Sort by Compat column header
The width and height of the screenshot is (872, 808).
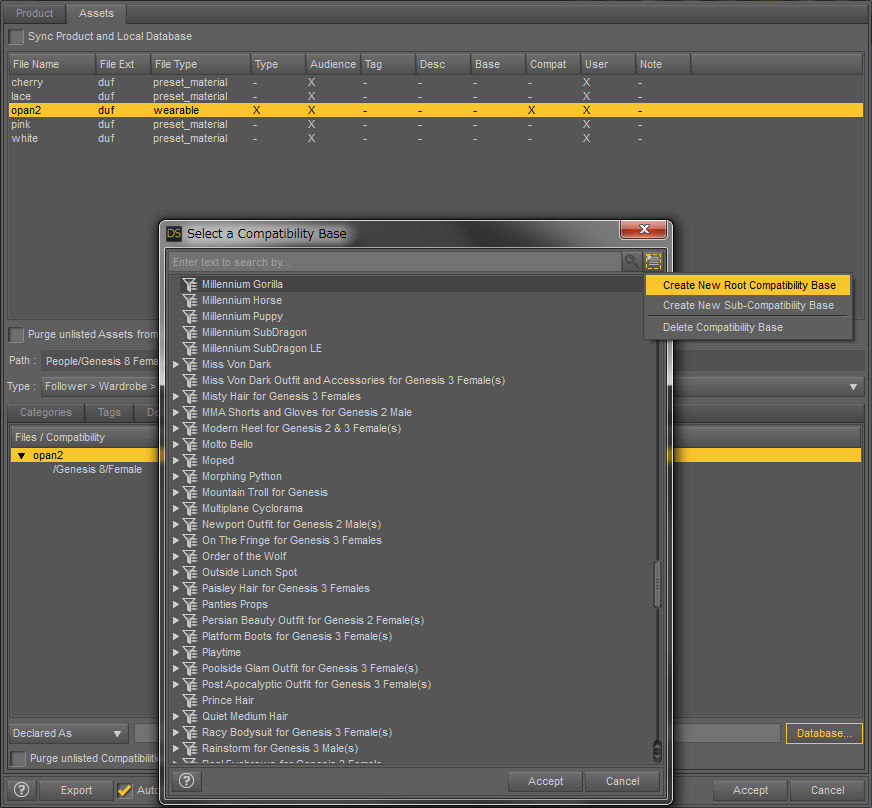coord(553,64)
